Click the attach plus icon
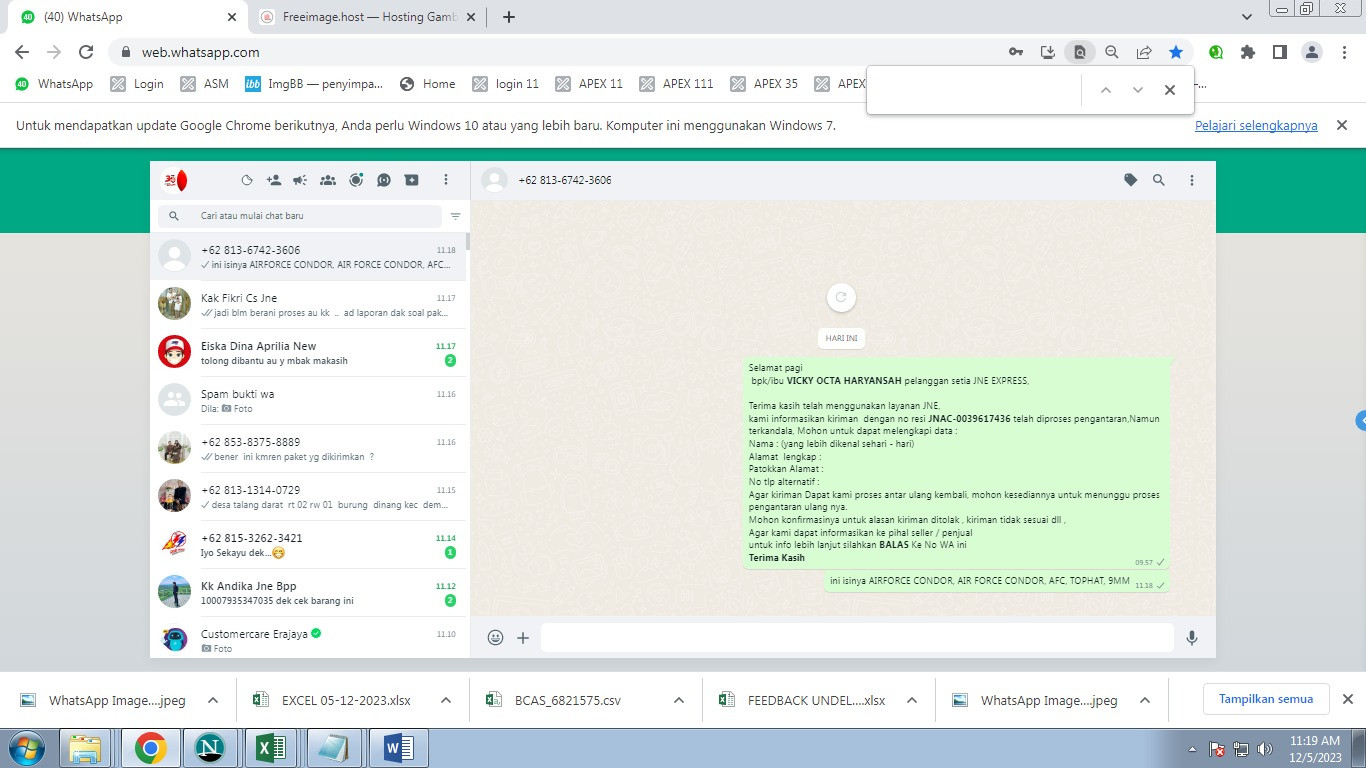 pos(523,638)
